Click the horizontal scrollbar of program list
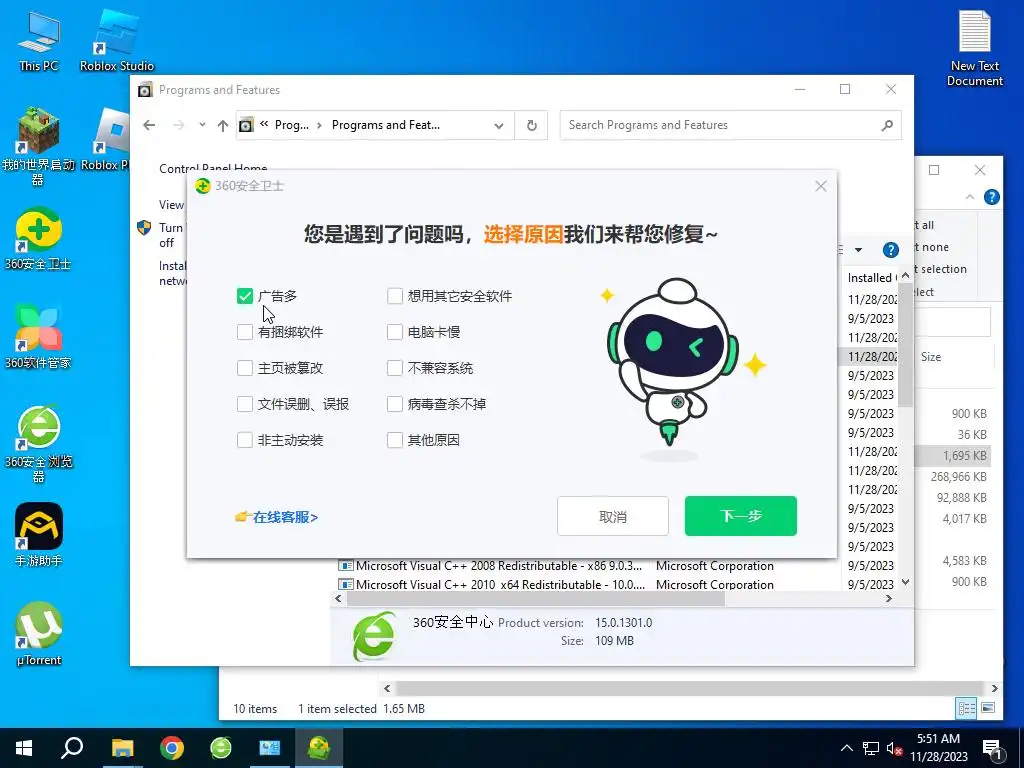This screenshot has width=1024, height=768. click(535, 599)
